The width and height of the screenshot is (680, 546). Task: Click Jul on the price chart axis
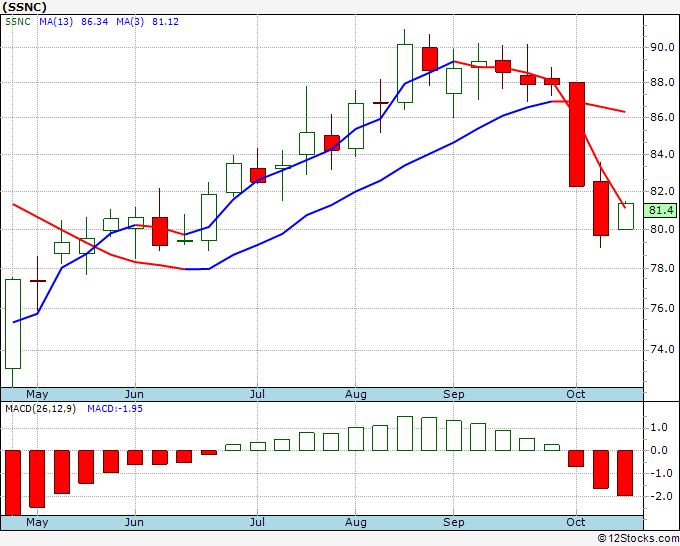(257, 394)
